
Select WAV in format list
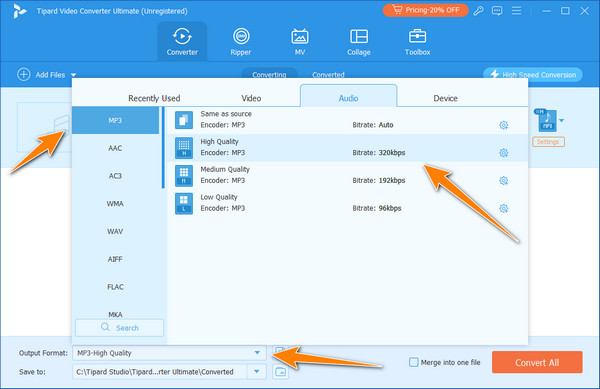(x=115, y=231)
